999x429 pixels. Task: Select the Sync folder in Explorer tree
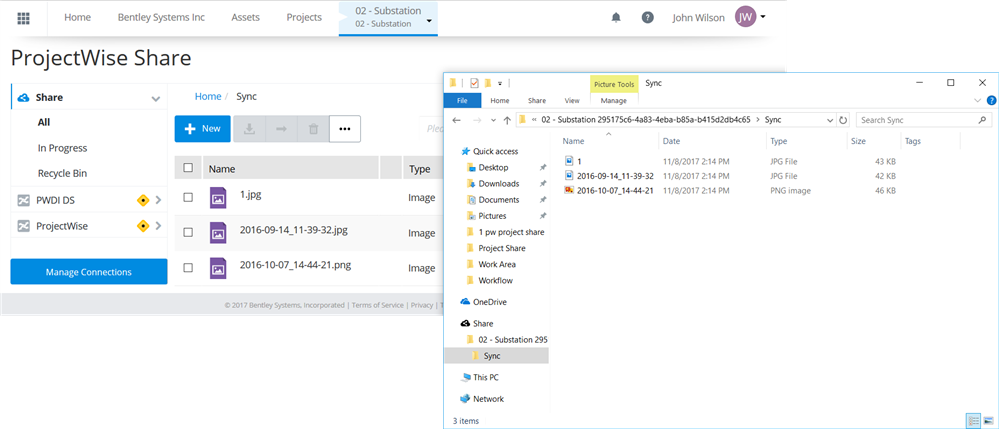pyautogui.click(x=496, y=356)
